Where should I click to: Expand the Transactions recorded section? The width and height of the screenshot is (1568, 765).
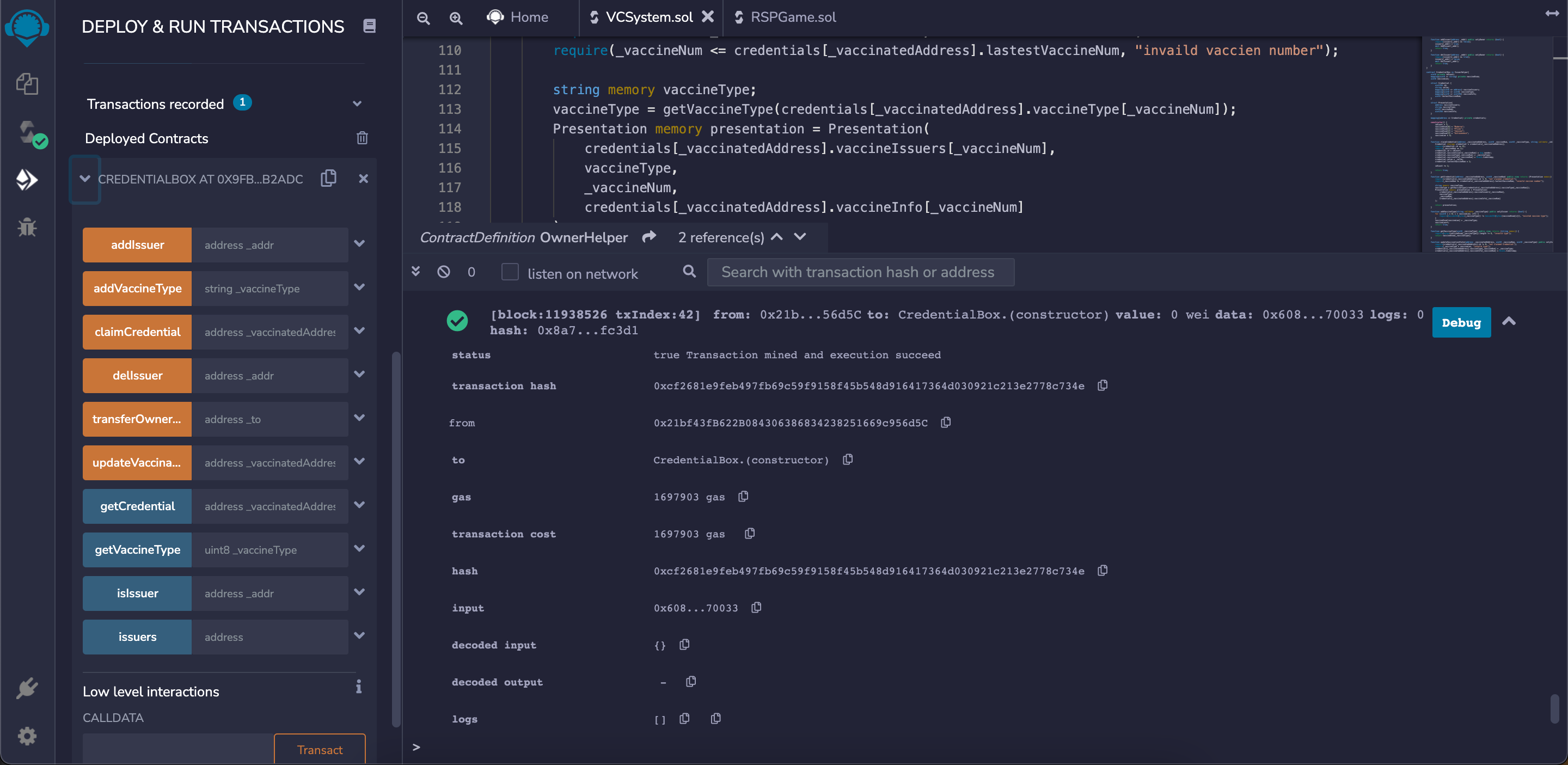tap(357, 104)
